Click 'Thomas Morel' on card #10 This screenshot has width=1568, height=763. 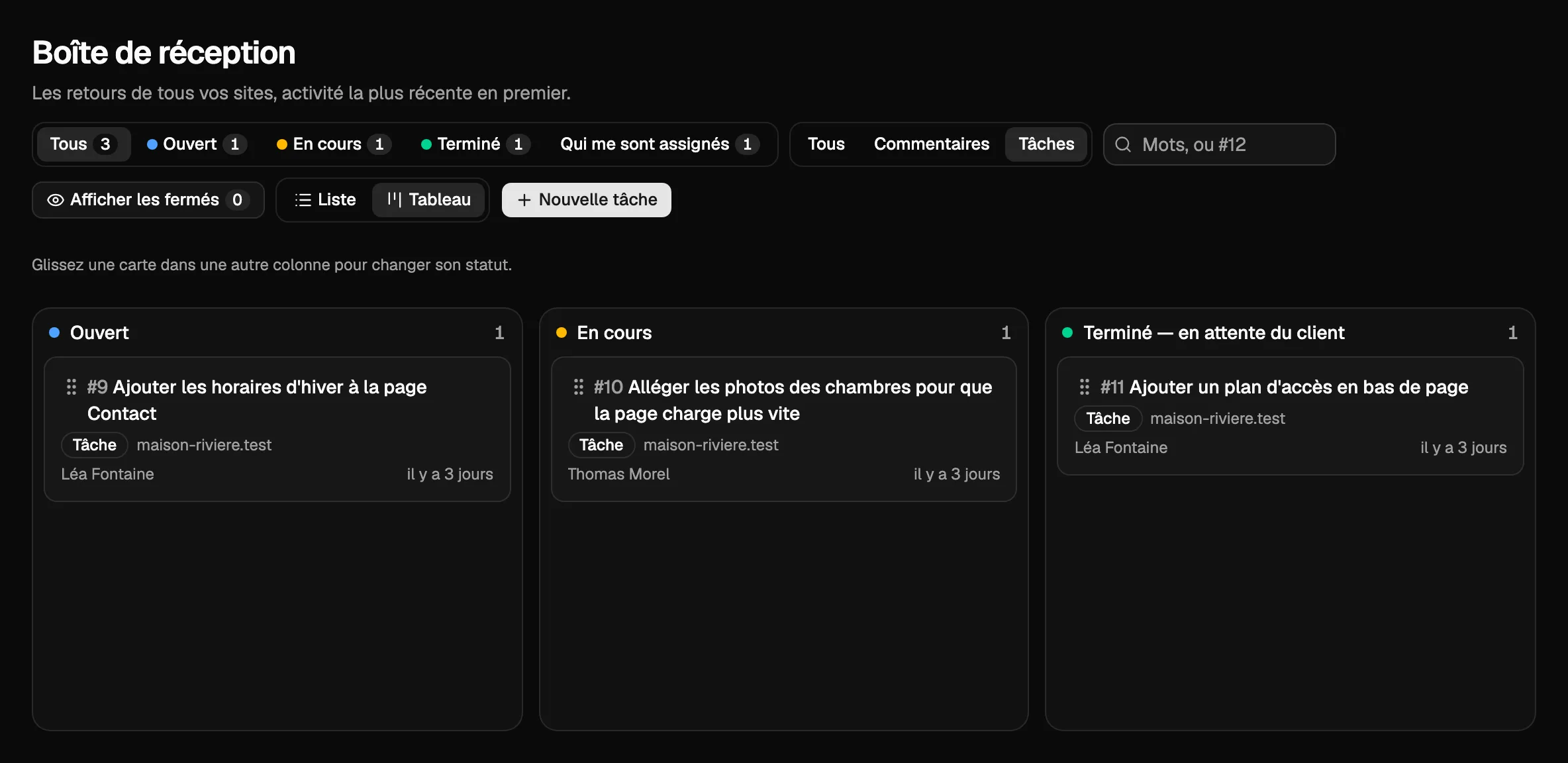point(618,474)
